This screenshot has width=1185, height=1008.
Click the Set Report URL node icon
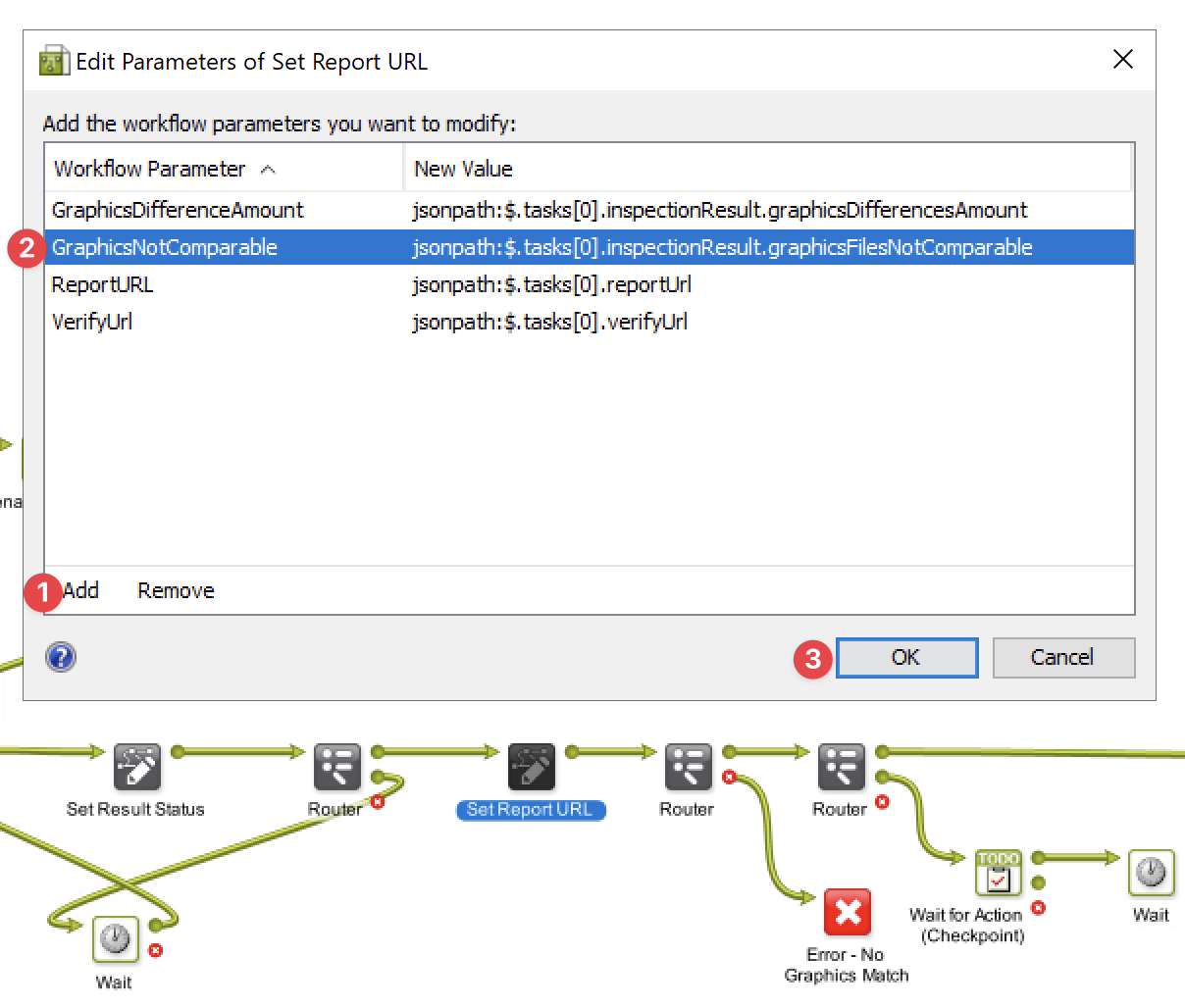(531, 767)
